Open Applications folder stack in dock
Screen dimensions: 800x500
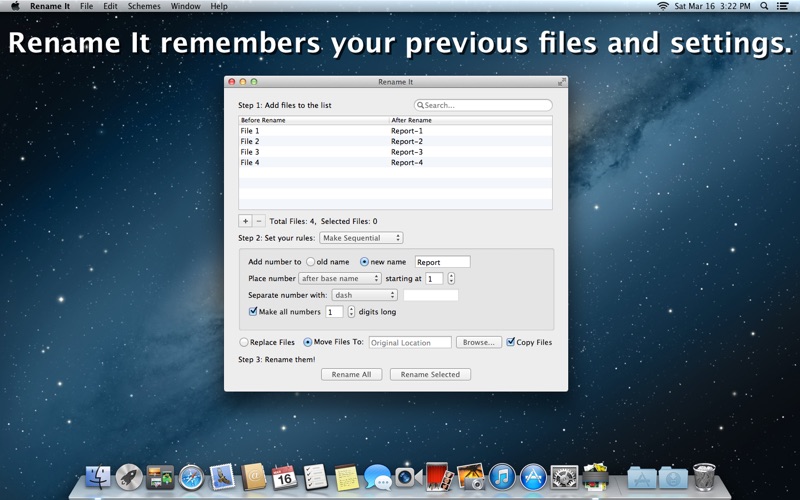641,478
